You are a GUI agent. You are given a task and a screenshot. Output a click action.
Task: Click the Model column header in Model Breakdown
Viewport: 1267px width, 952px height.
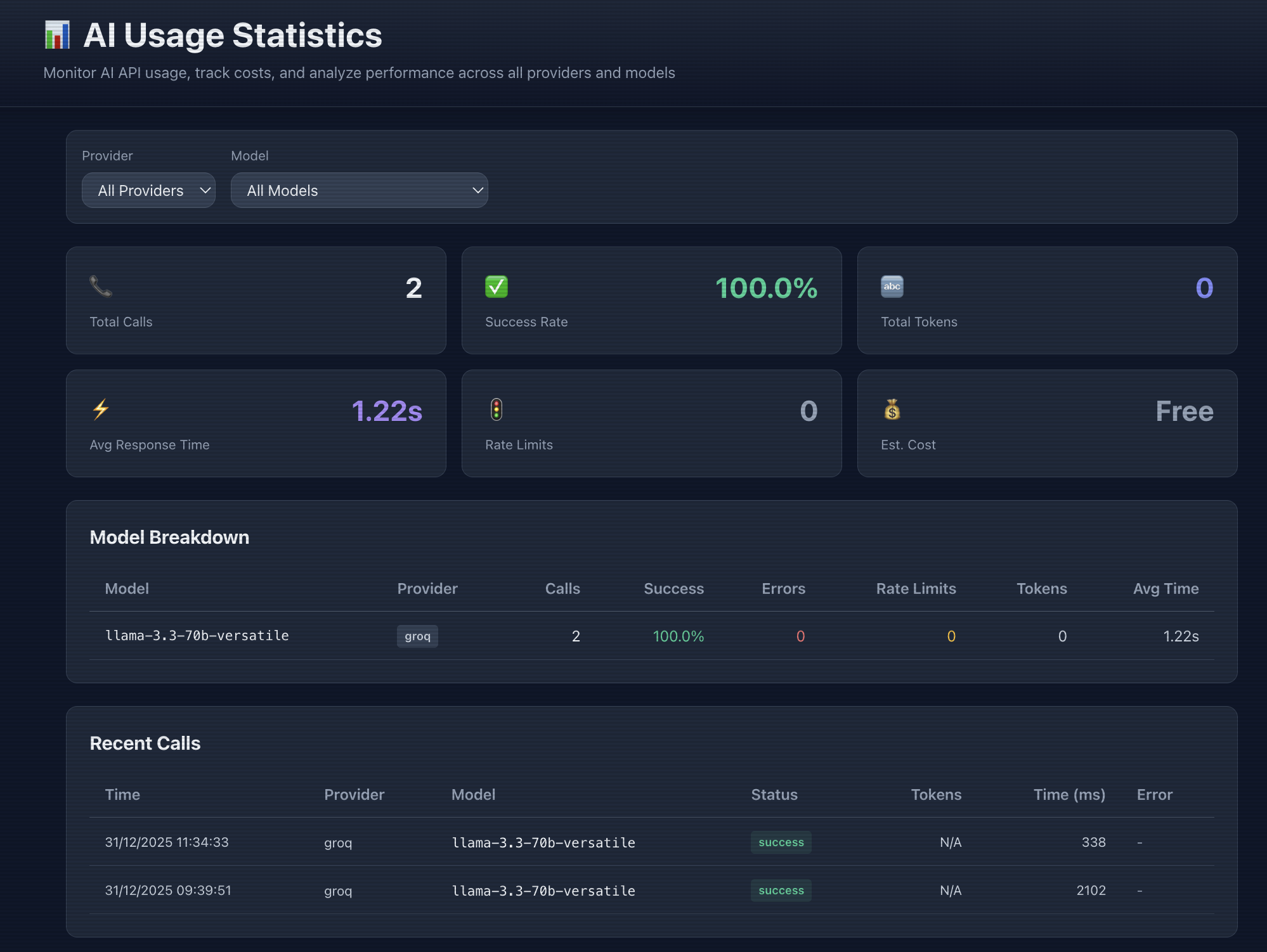pos(127,589)
